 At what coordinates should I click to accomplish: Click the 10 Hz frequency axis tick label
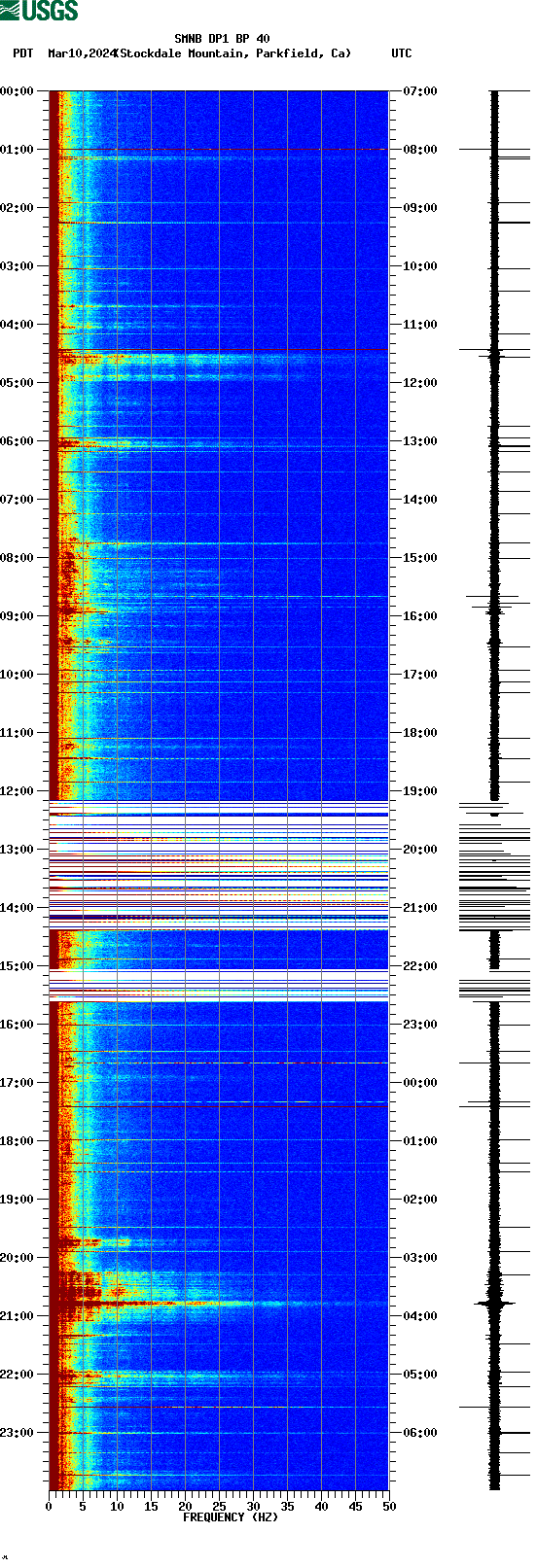117,1507
